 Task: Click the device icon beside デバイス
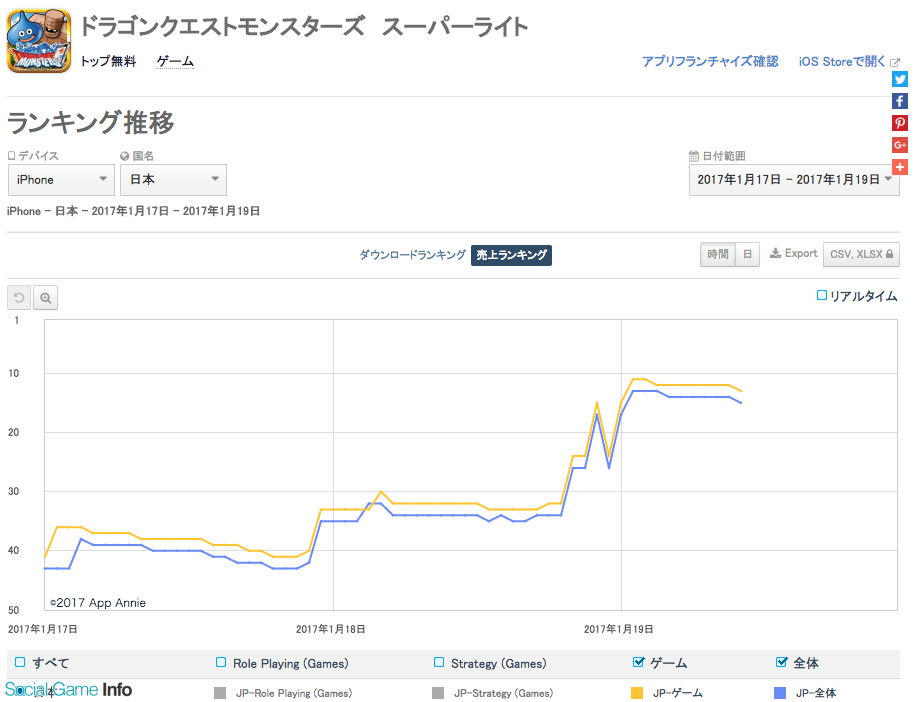[x=11, y=156]
